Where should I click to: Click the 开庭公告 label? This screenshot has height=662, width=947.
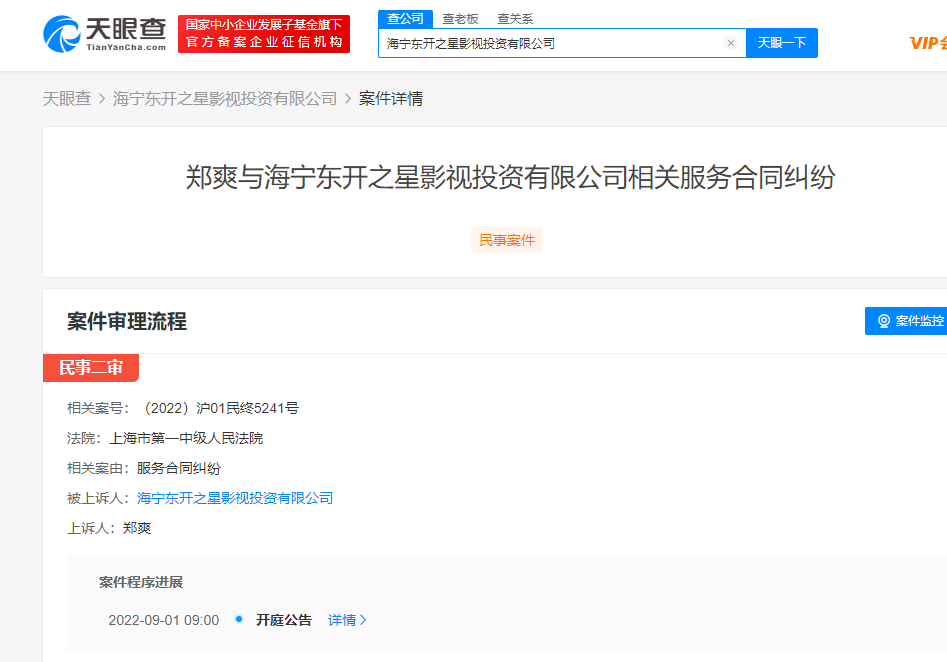tap(283, 620)
